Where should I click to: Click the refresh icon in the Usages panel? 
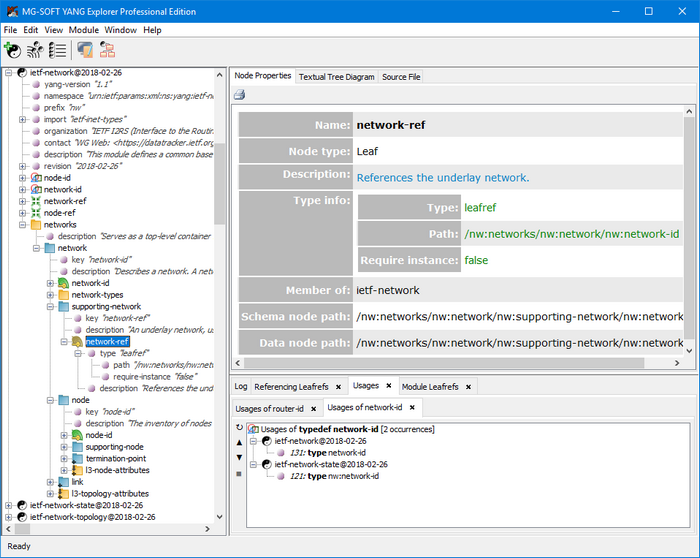pos(239,427)
